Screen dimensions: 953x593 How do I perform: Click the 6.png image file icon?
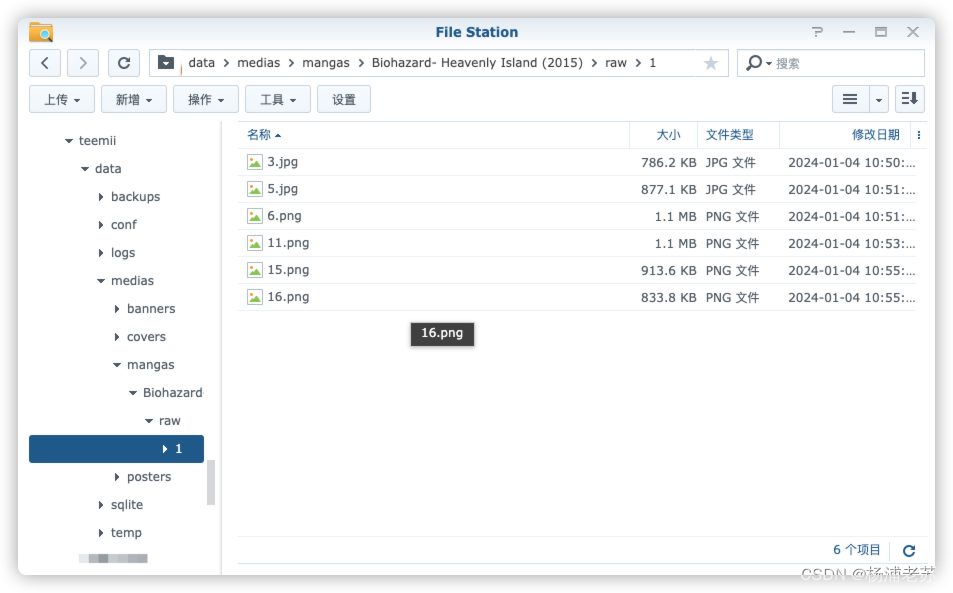(255, 216)
